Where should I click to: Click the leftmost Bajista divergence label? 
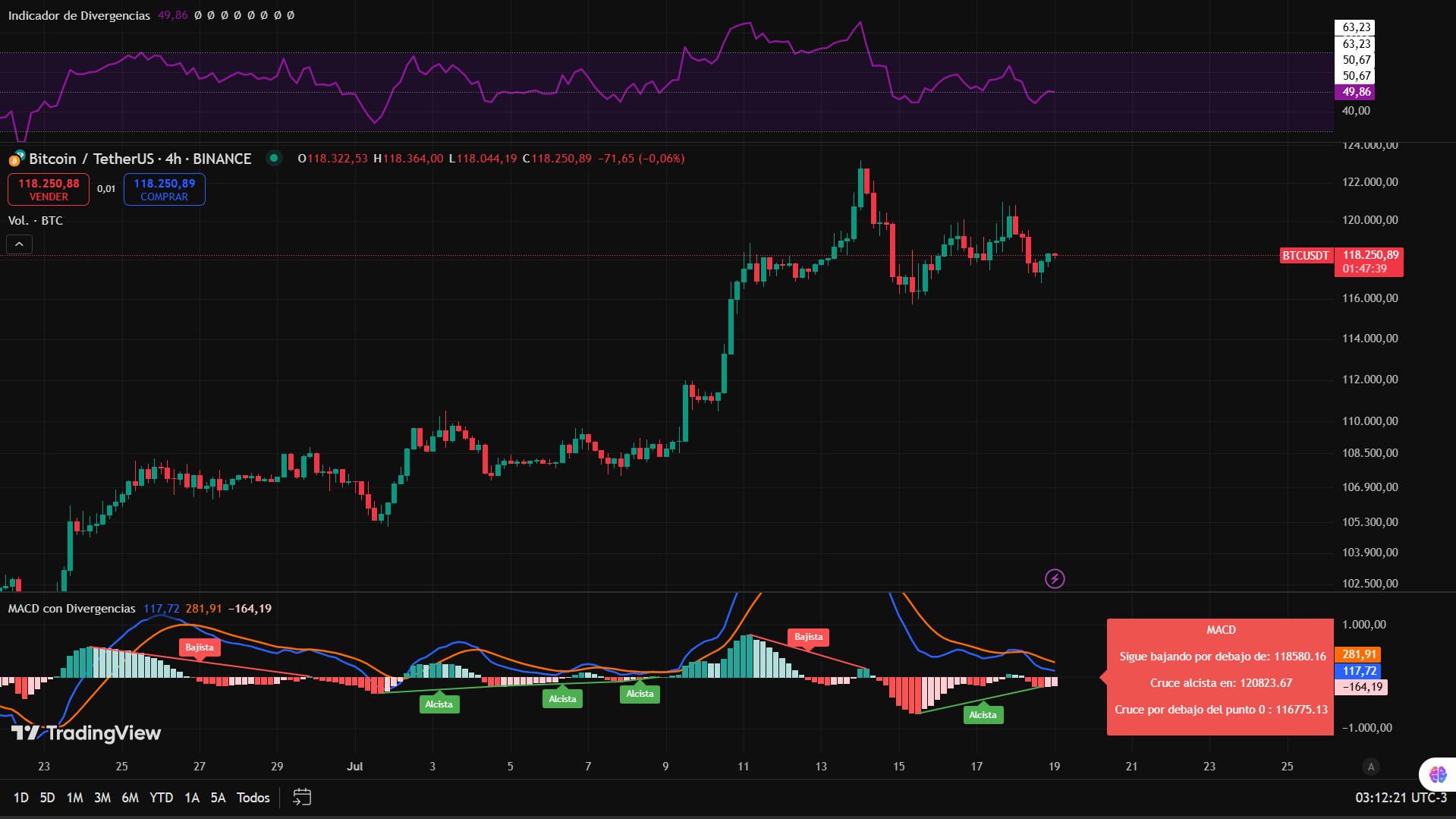click(200, 647)
